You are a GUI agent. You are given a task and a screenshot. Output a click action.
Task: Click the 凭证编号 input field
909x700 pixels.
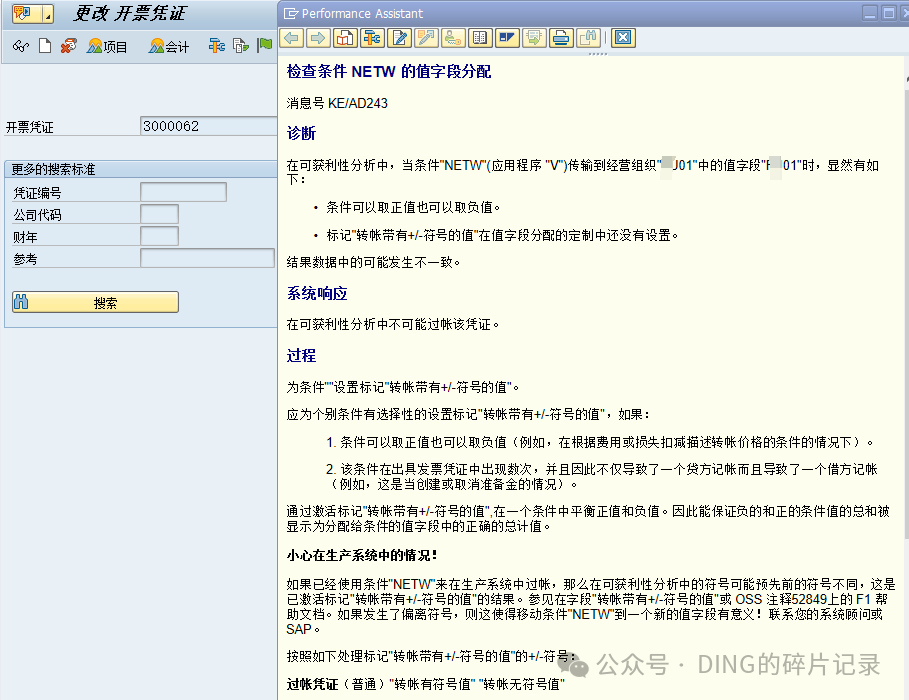coord(183,192)
